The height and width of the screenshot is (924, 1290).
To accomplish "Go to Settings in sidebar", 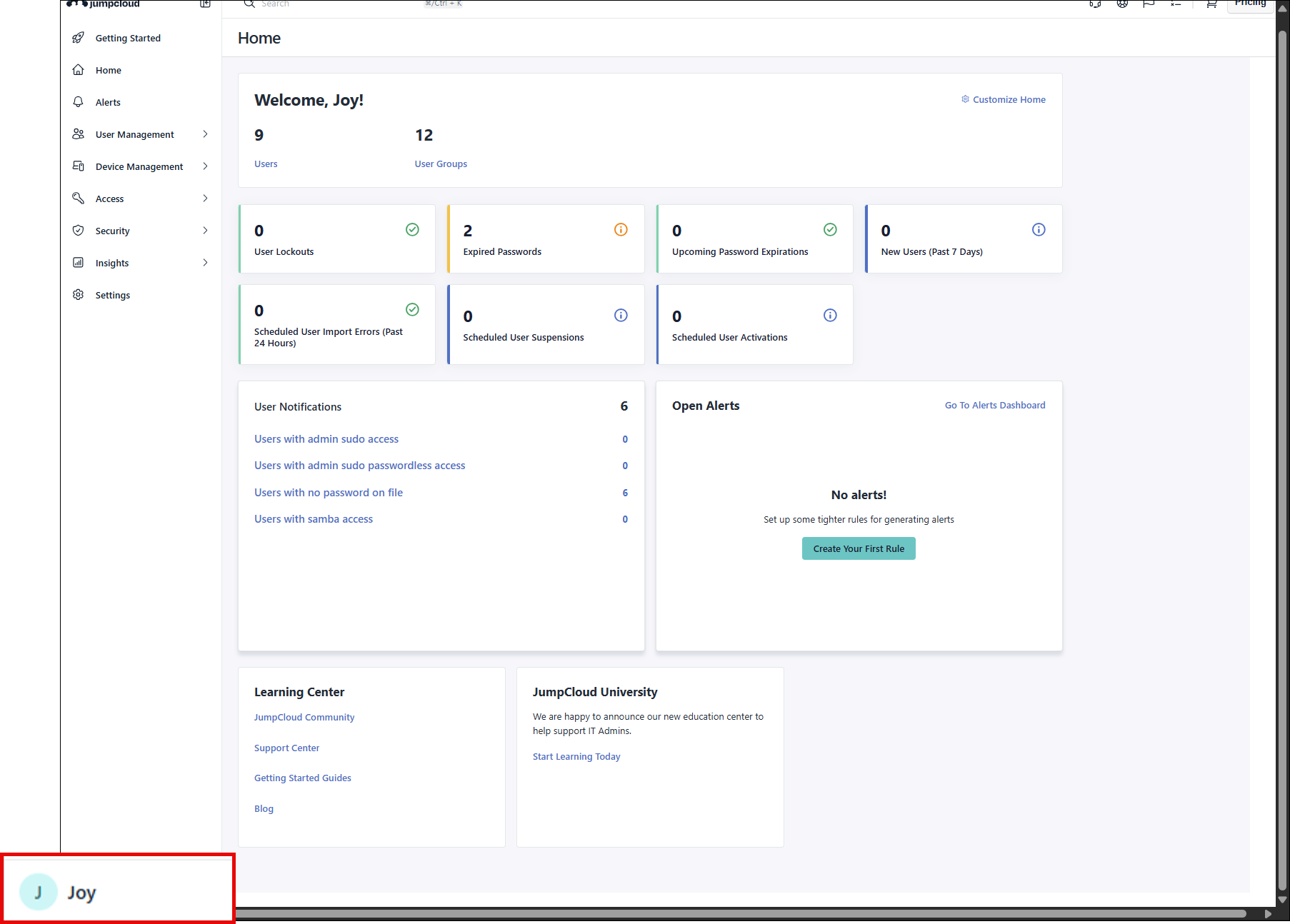I will [x=112, y=295].
